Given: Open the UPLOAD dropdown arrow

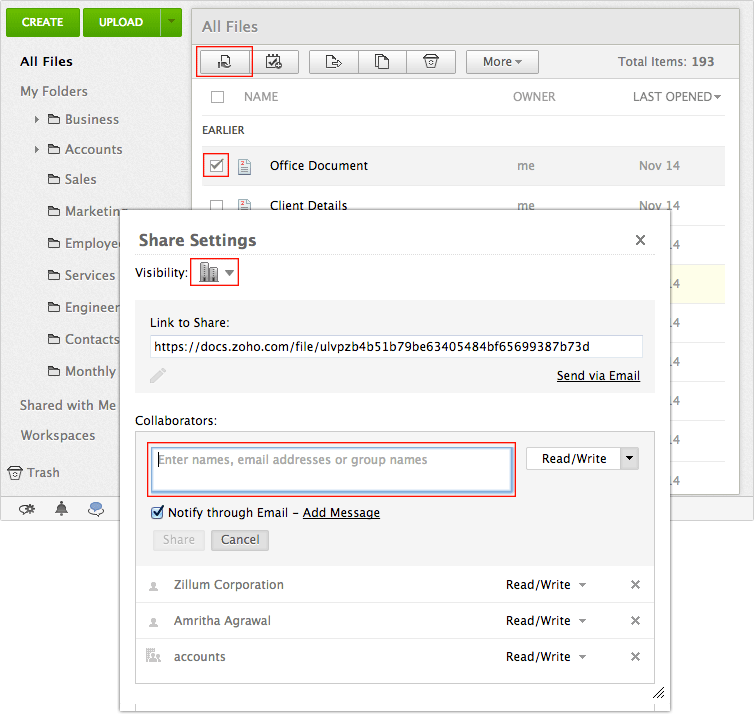Looking at the screenshot, I should tap(171, 22).
